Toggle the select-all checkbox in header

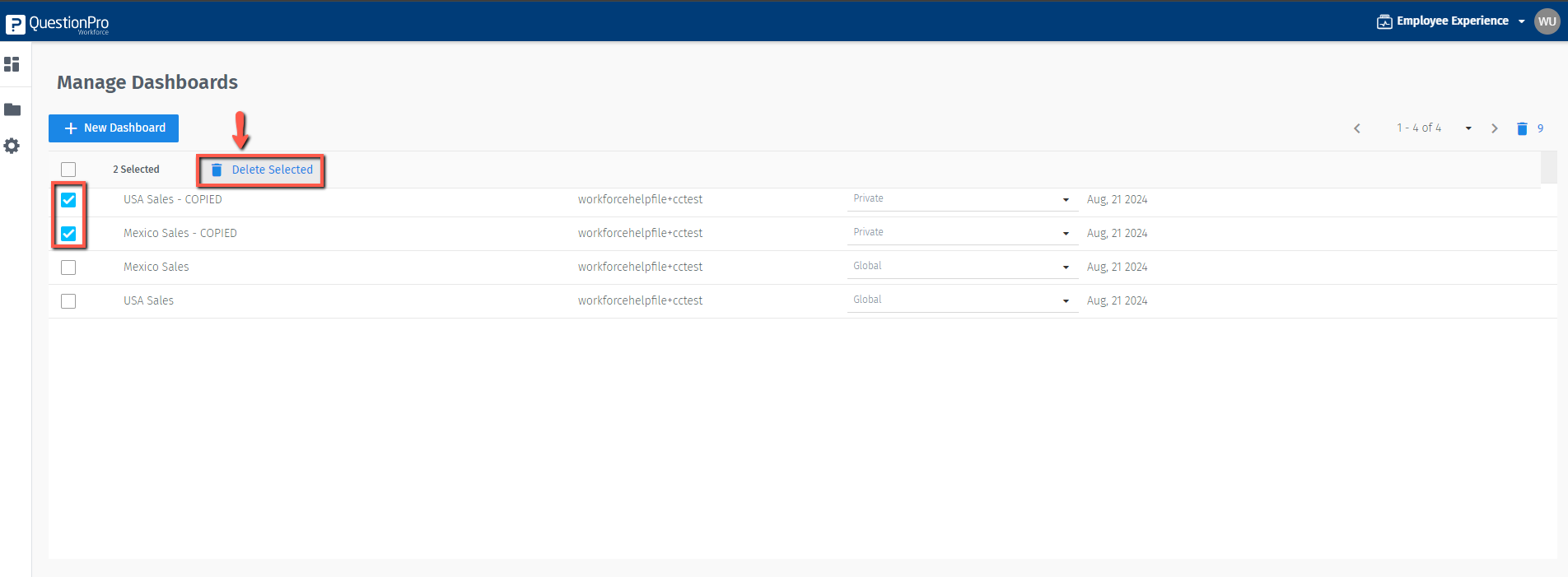click(x=68, y=170)
